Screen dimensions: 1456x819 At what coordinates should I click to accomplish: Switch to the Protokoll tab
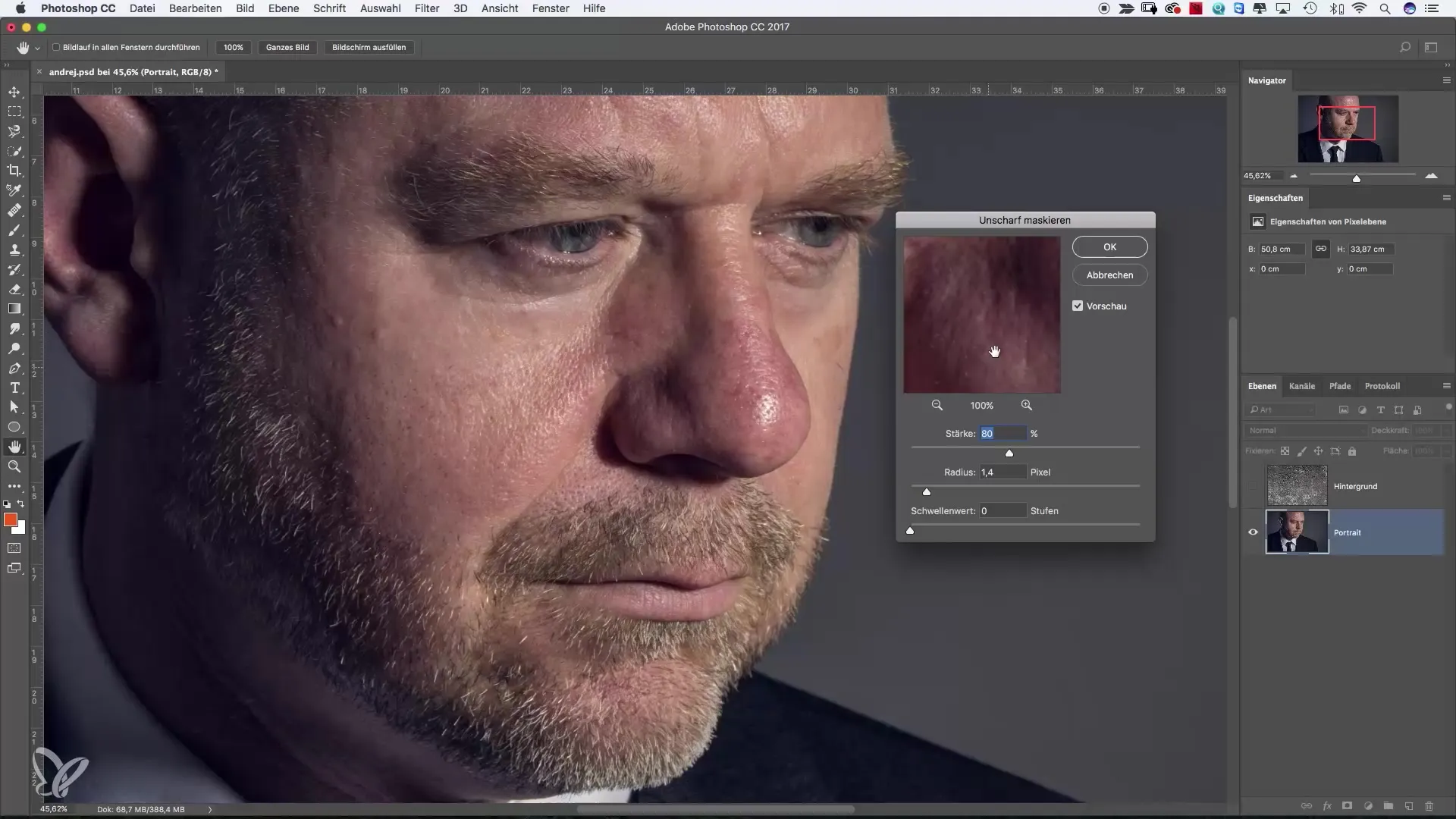point(1382,386)
